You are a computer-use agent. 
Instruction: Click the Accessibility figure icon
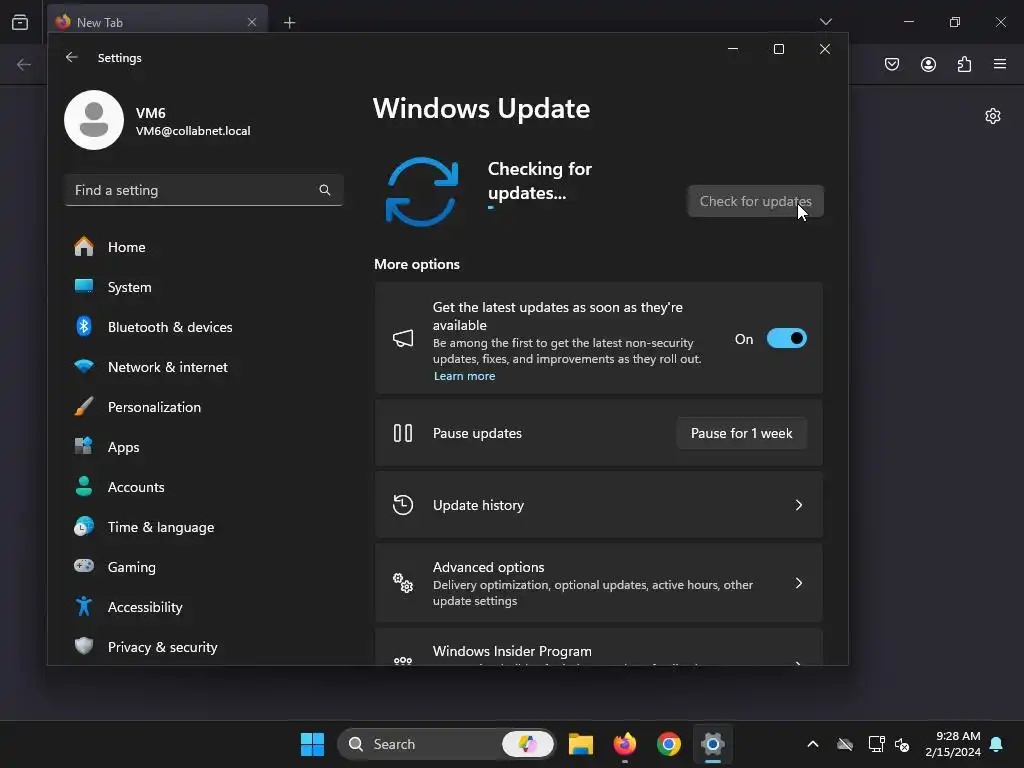tap(84, 606)
